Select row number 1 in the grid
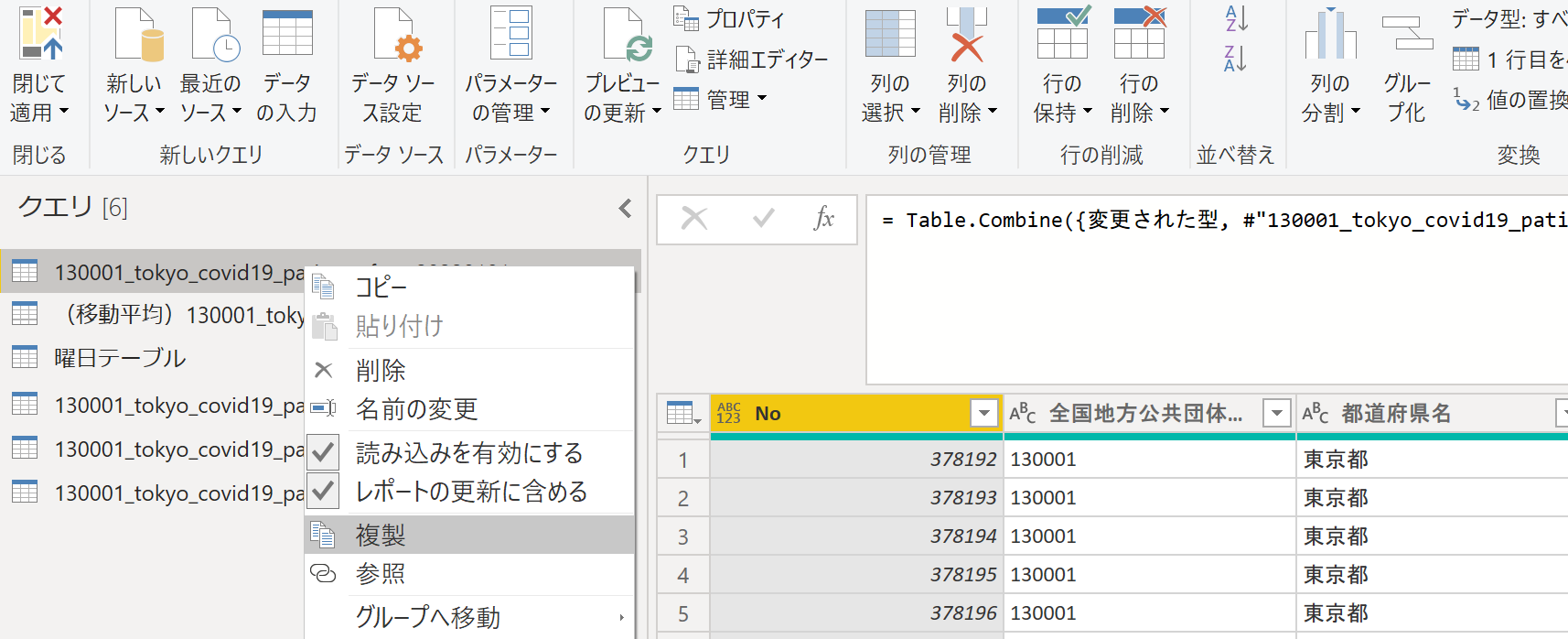This screenshot has height=639, width=1568. click(683, 460)
